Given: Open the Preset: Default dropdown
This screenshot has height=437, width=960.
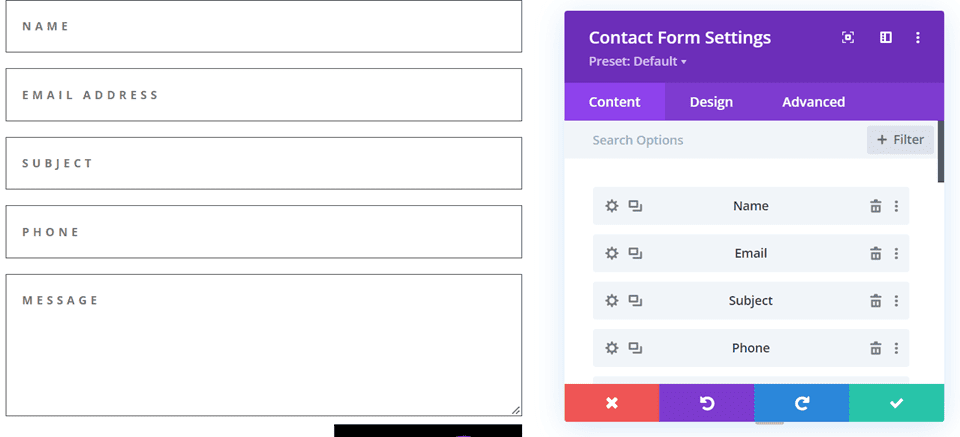Looking at the screenshot, I should (638, 62).
